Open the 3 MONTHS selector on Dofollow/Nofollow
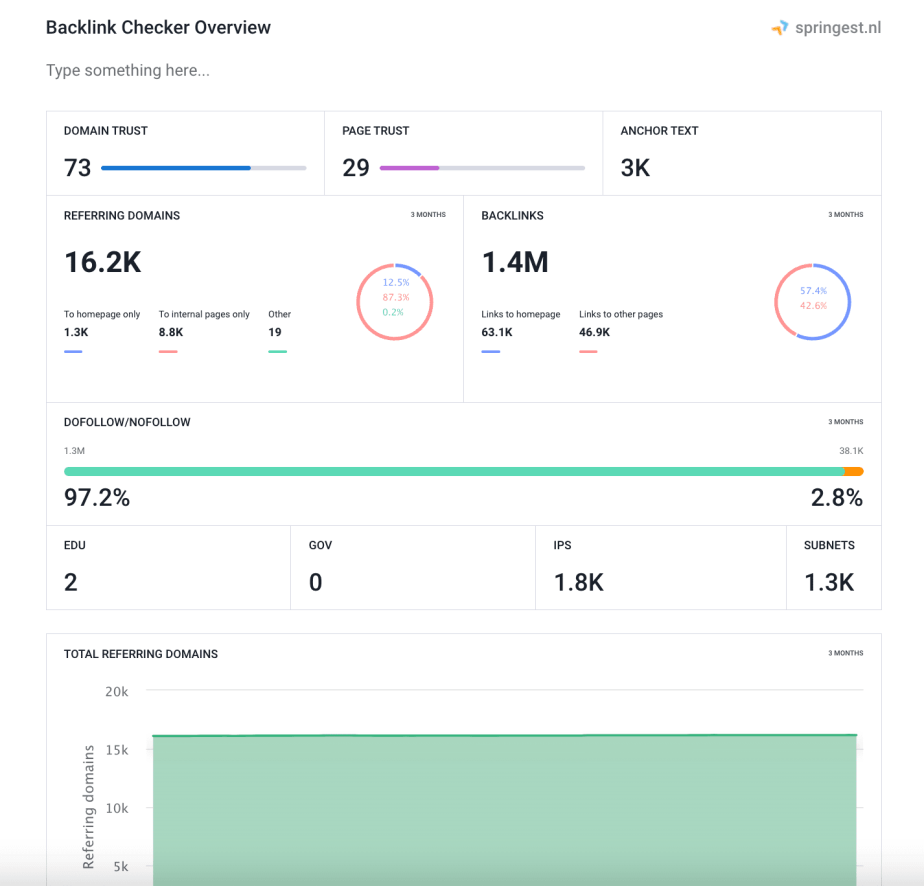This screenshot has height=886, width=924. (846, 421)
